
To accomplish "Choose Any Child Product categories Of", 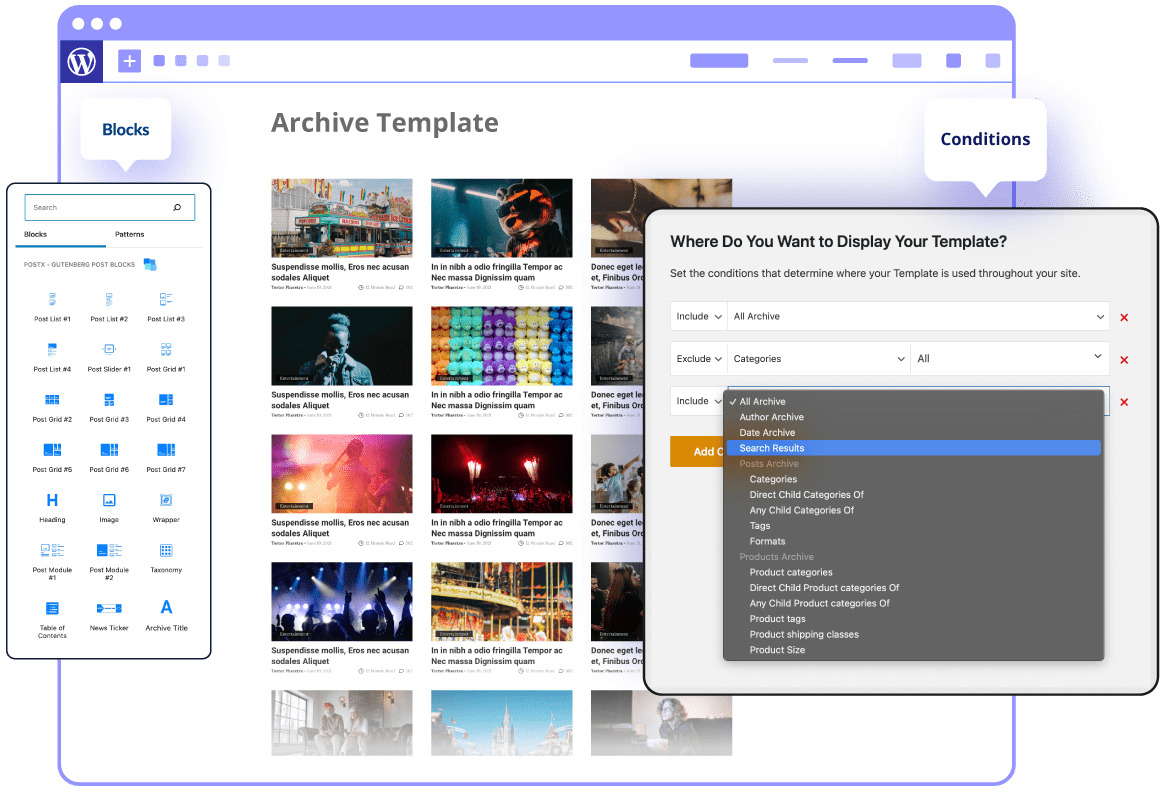I will pyautogui.click(x=913, y=604).
